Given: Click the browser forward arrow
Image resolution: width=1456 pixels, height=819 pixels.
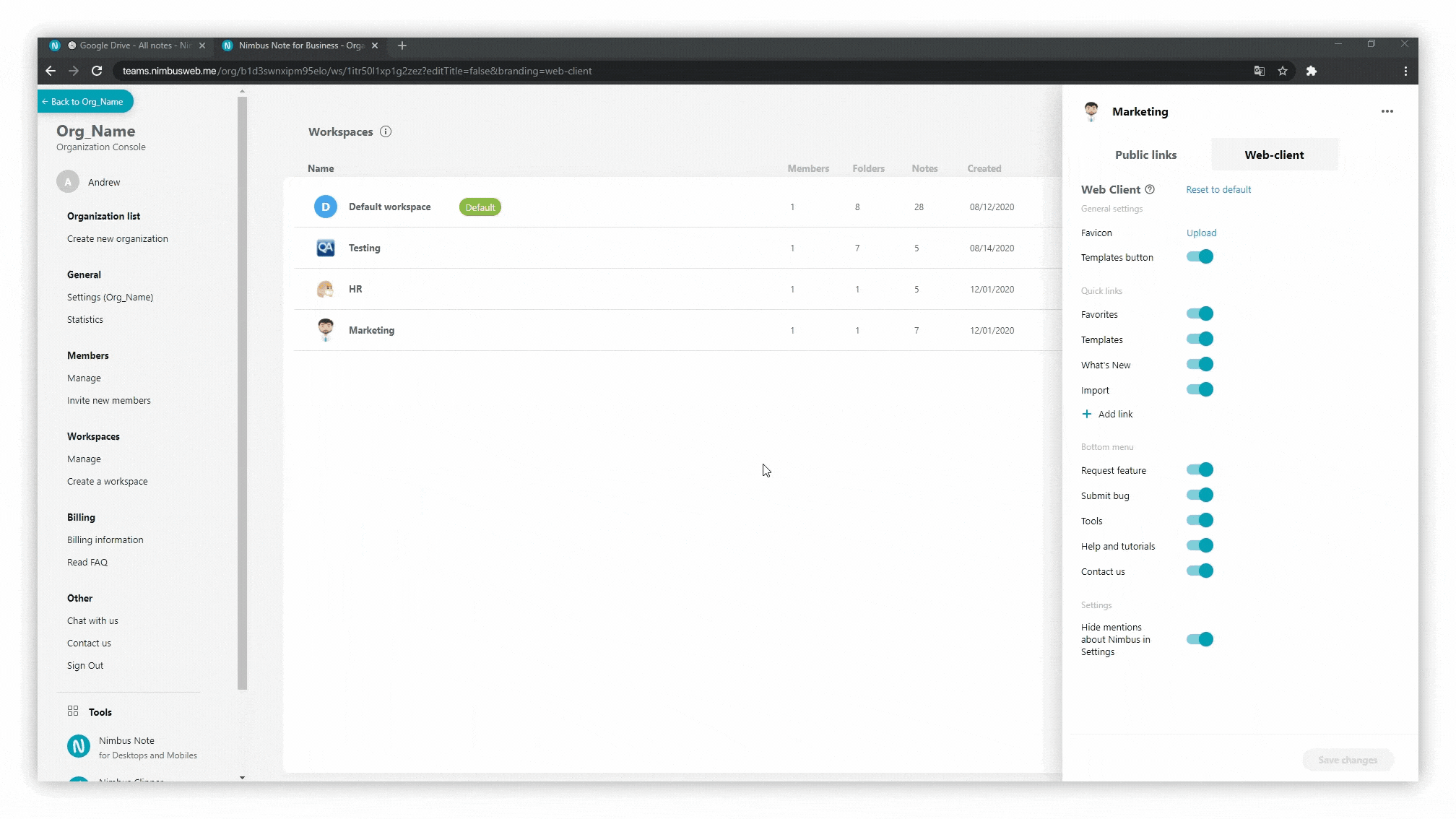Looking at the screenshot, I should click(74, 71).
